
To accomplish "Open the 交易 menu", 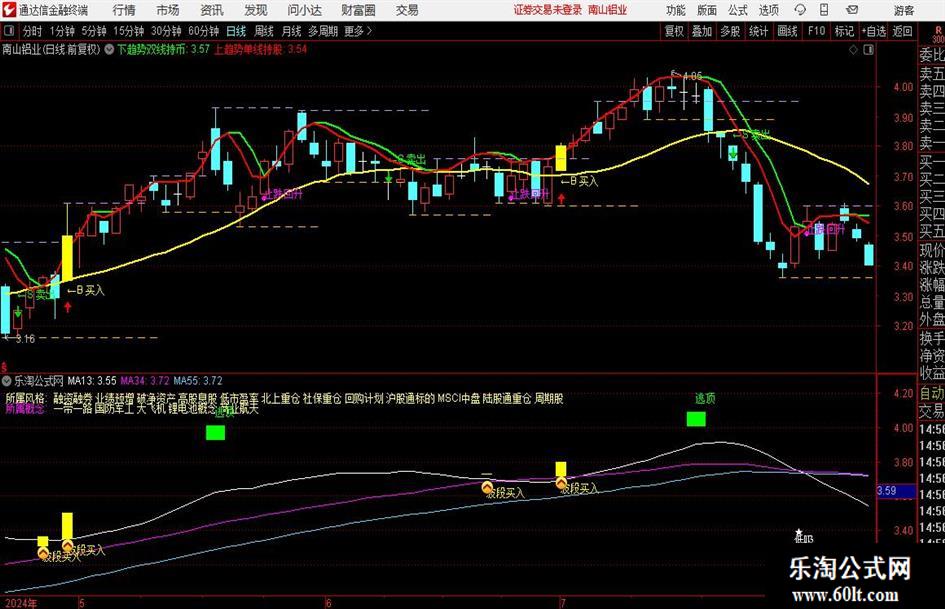I will click(407, 10).
